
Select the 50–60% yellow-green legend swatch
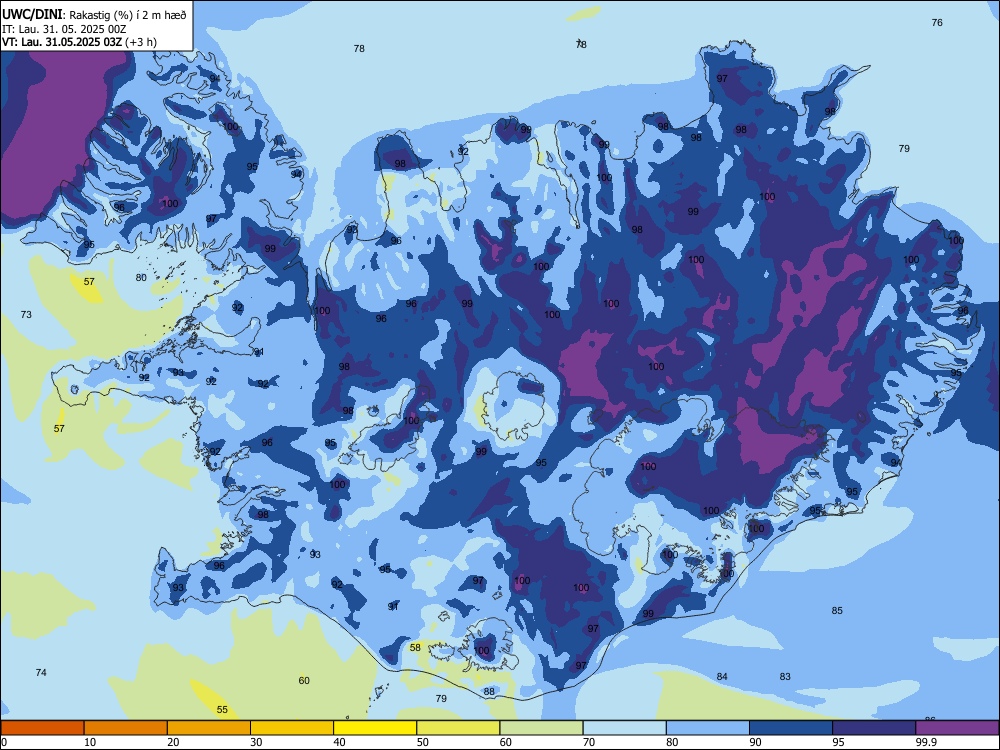click(458, 728)
